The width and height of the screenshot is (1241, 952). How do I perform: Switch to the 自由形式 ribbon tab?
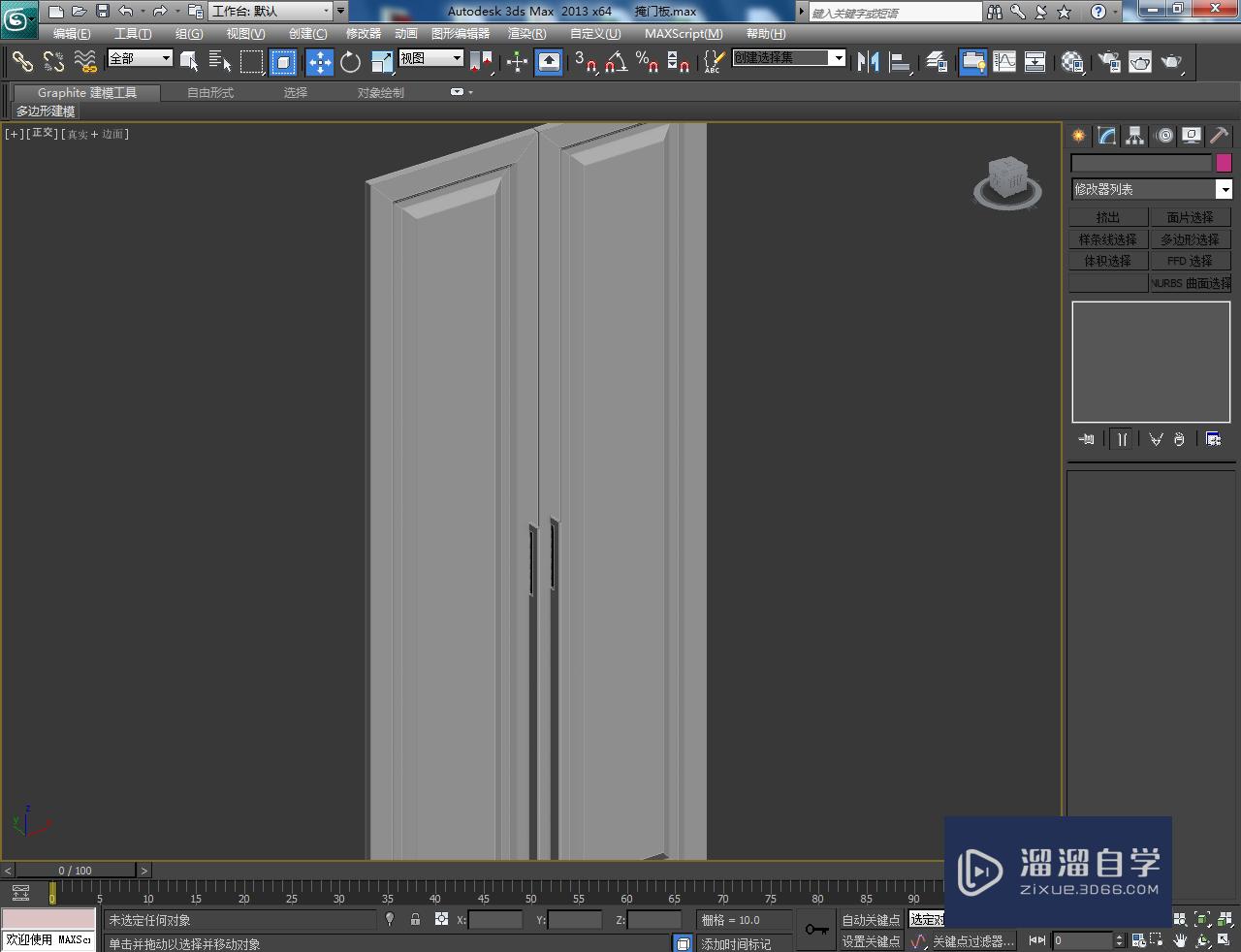[210, 93]
